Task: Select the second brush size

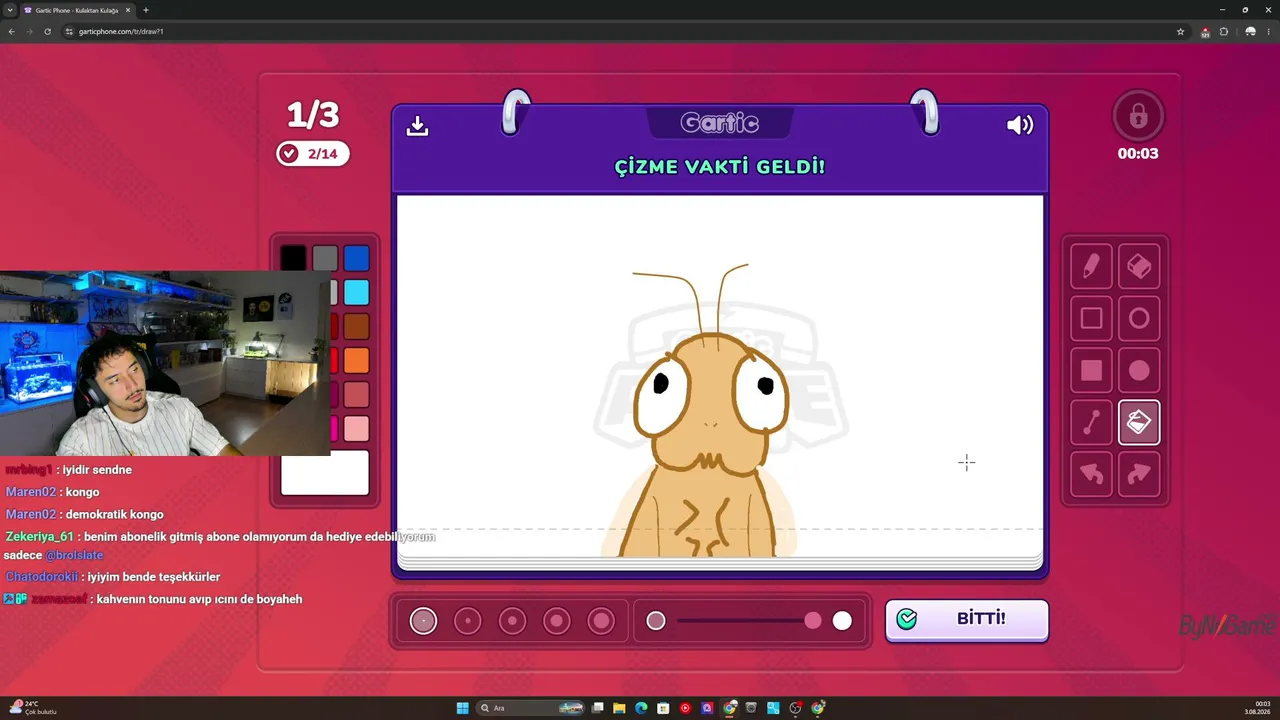Action: (x=468, y=621)
